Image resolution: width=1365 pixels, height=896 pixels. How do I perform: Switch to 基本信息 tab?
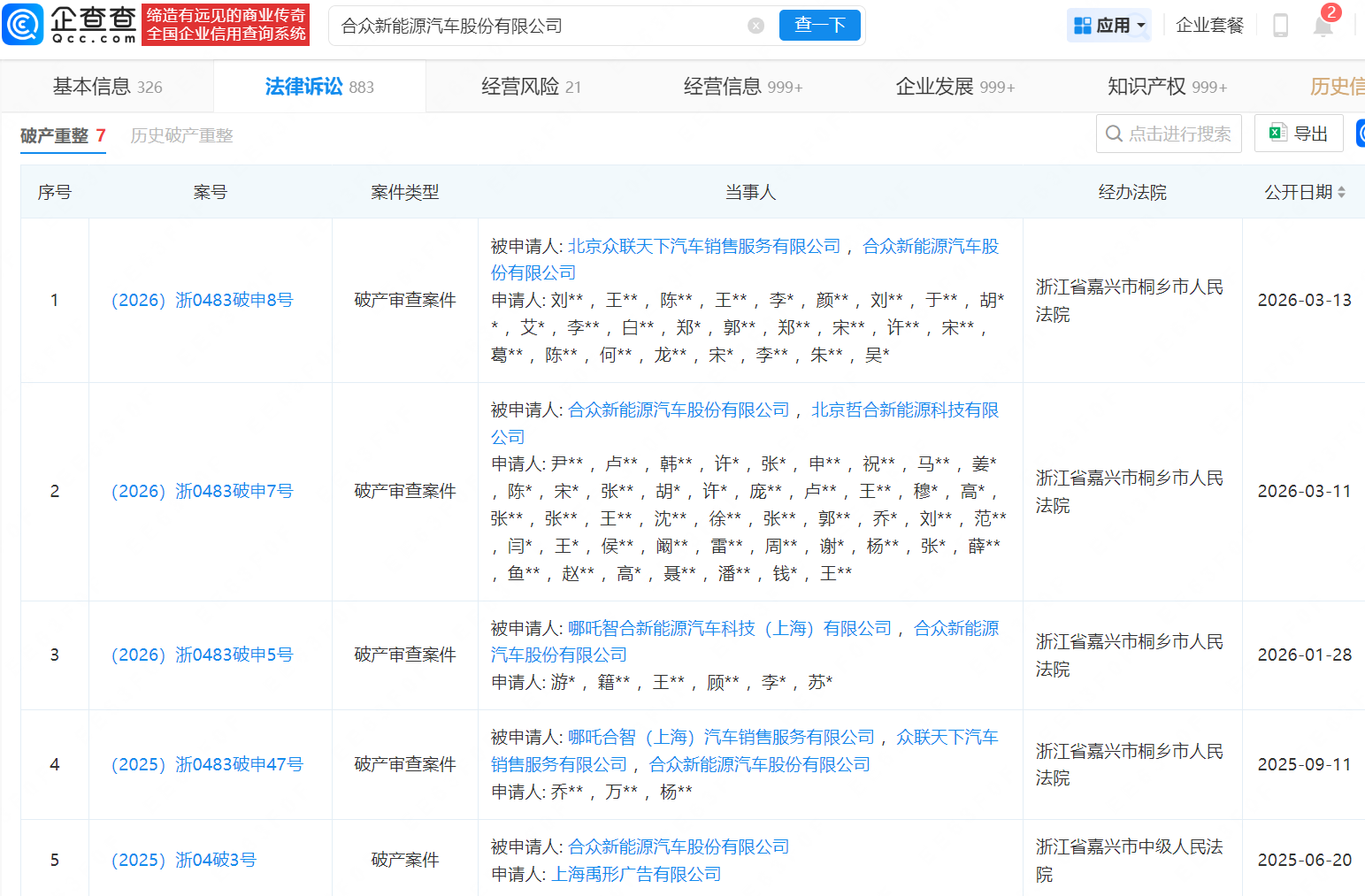(107, 87)
